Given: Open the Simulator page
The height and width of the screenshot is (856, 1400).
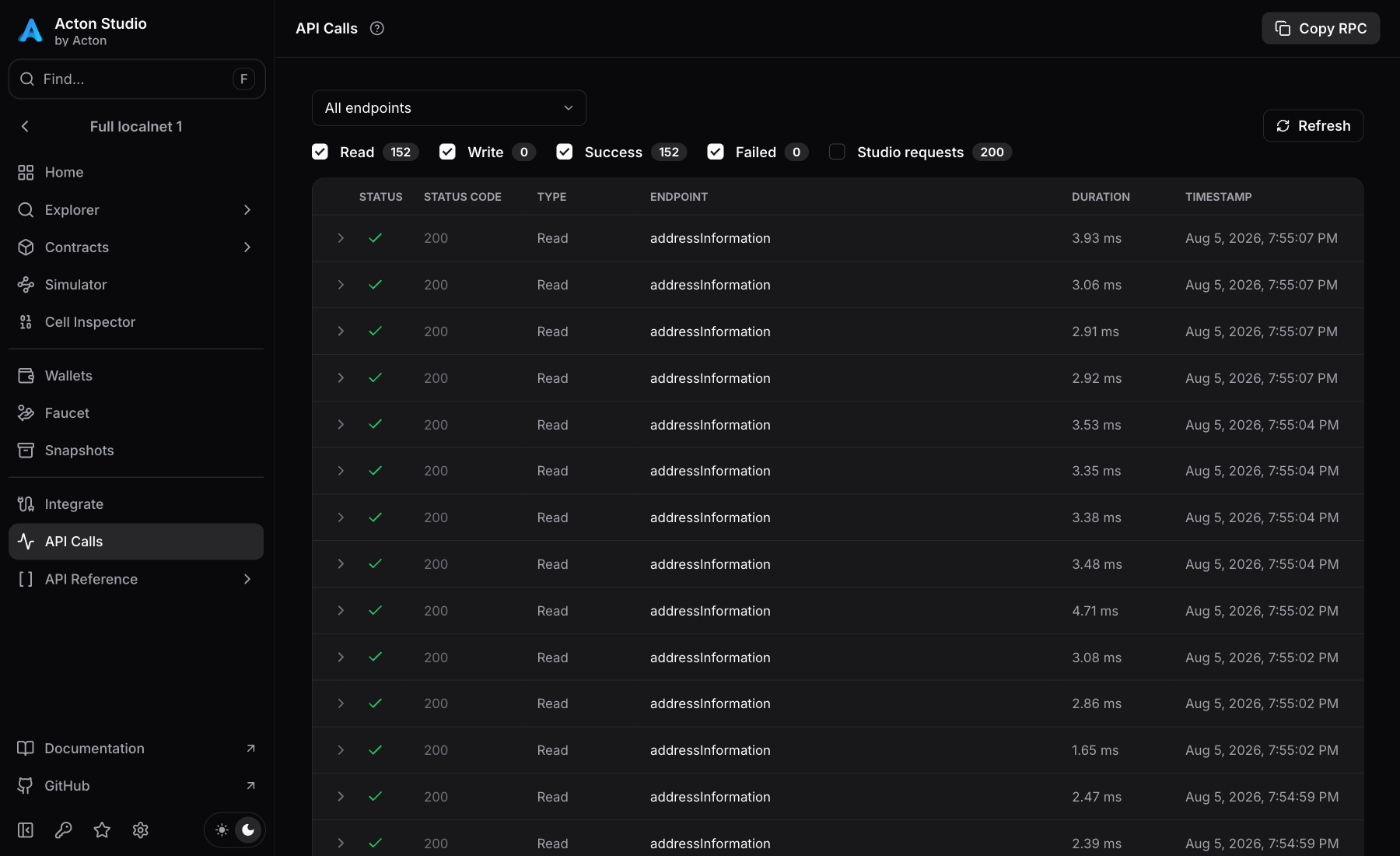Looking at the screenshot, I should [136, 285].
